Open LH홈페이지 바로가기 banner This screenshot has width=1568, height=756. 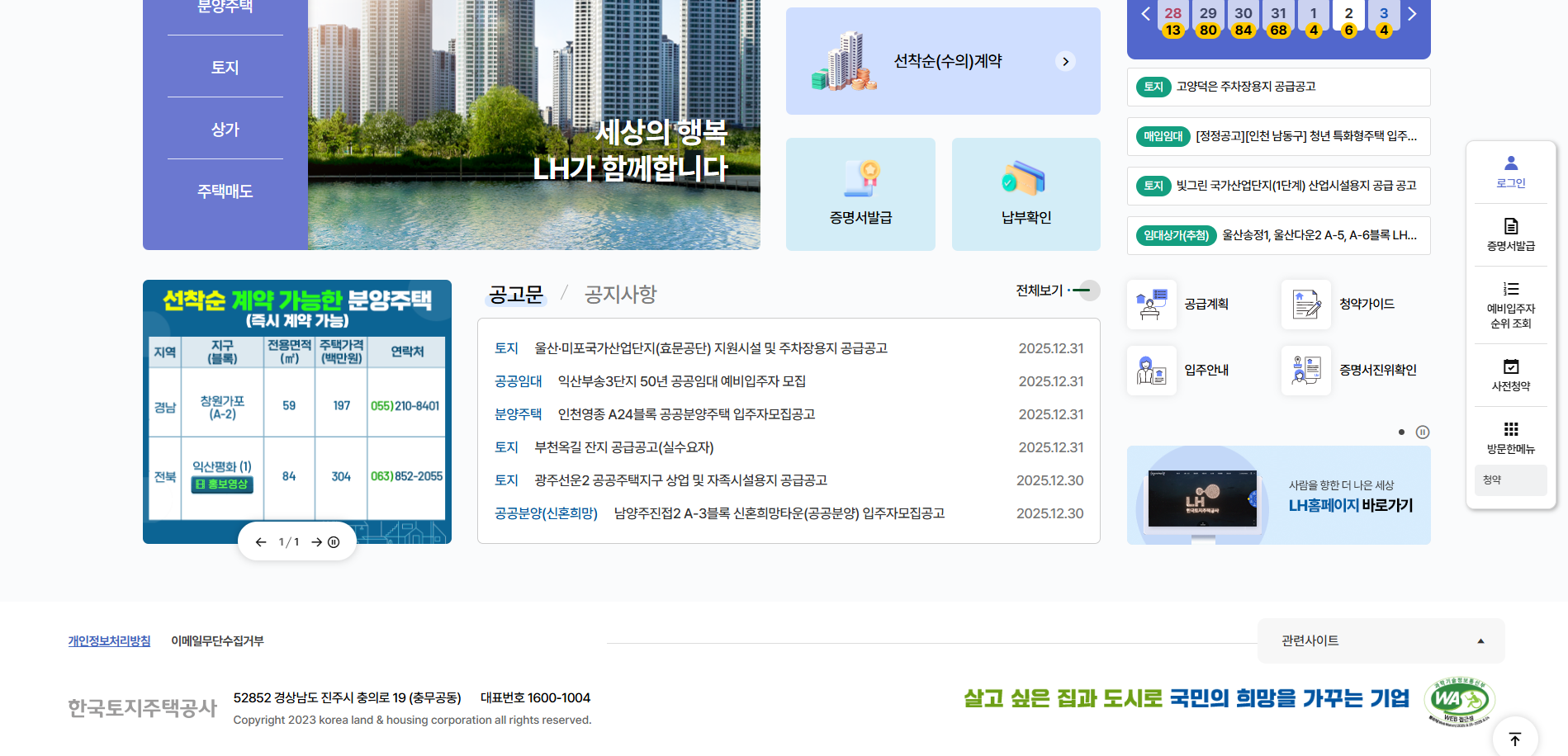coord(1278,495)
